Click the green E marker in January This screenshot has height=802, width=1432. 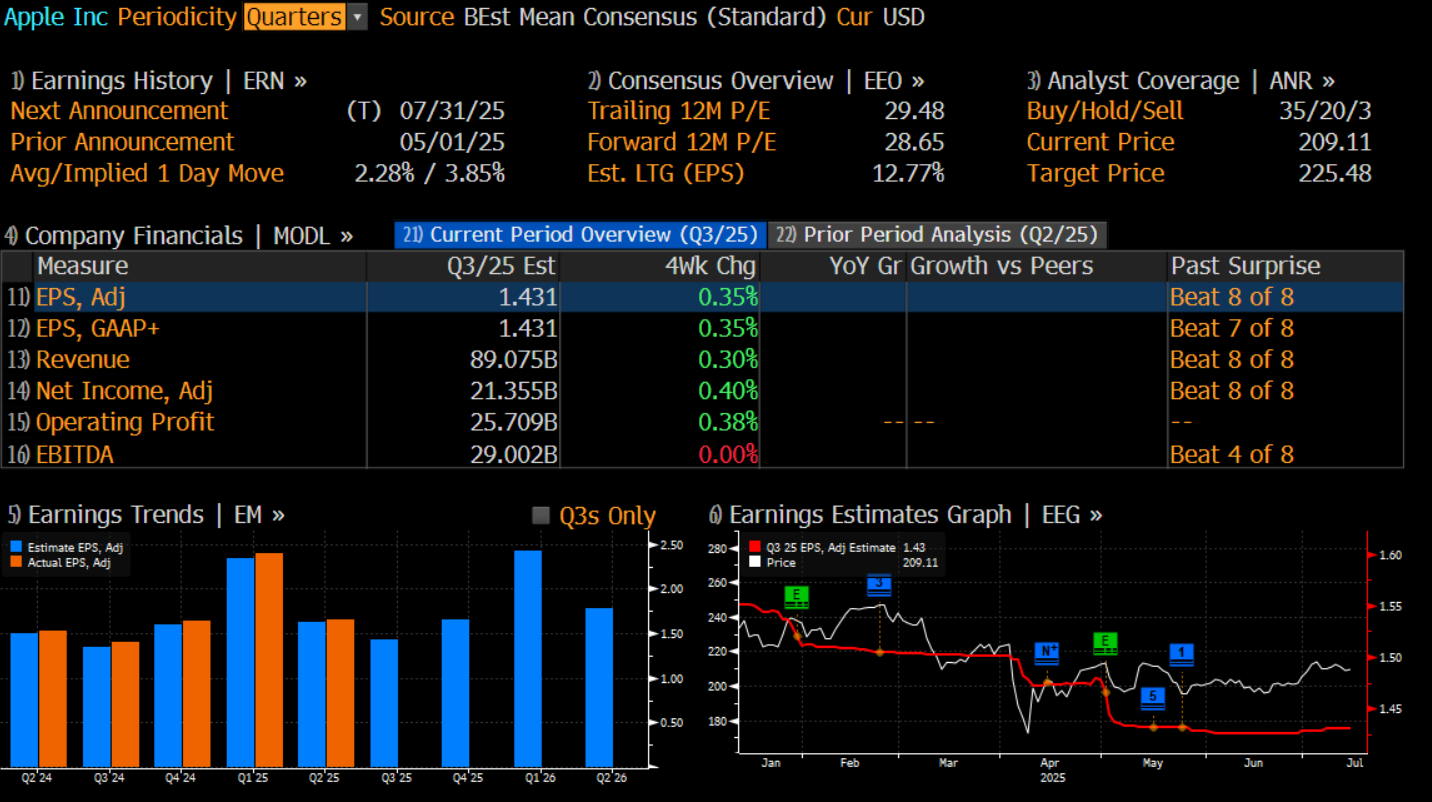click(x=797, y=597)
